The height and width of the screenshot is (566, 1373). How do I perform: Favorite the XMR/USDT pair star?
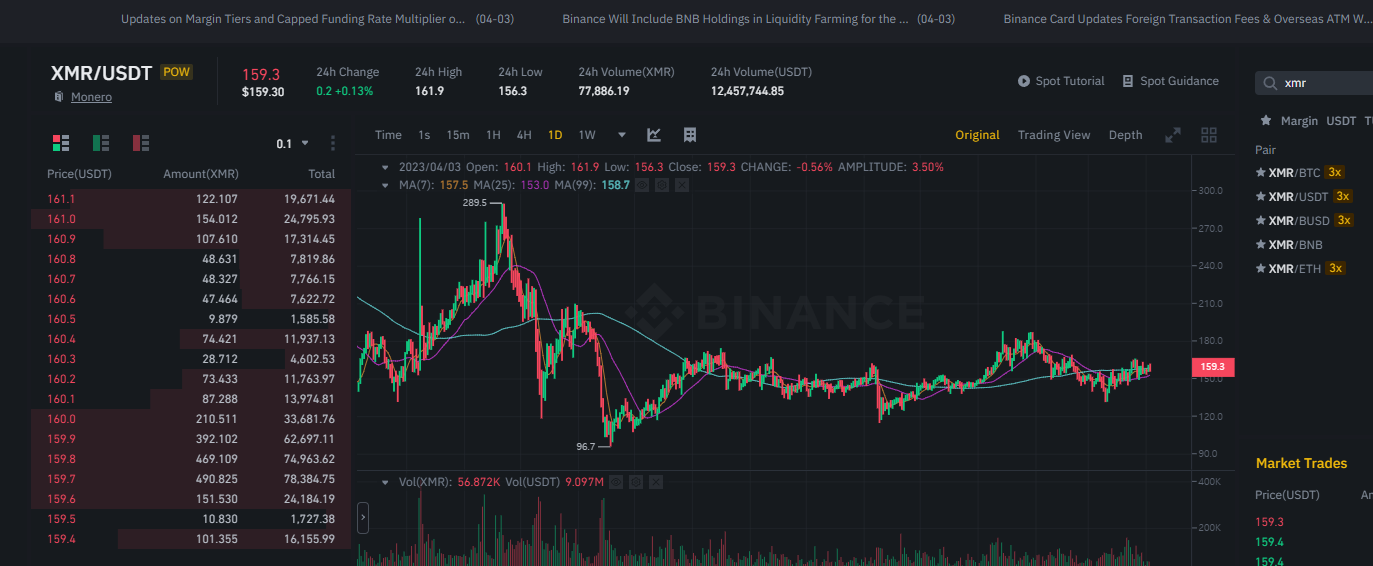[1261, 196]
